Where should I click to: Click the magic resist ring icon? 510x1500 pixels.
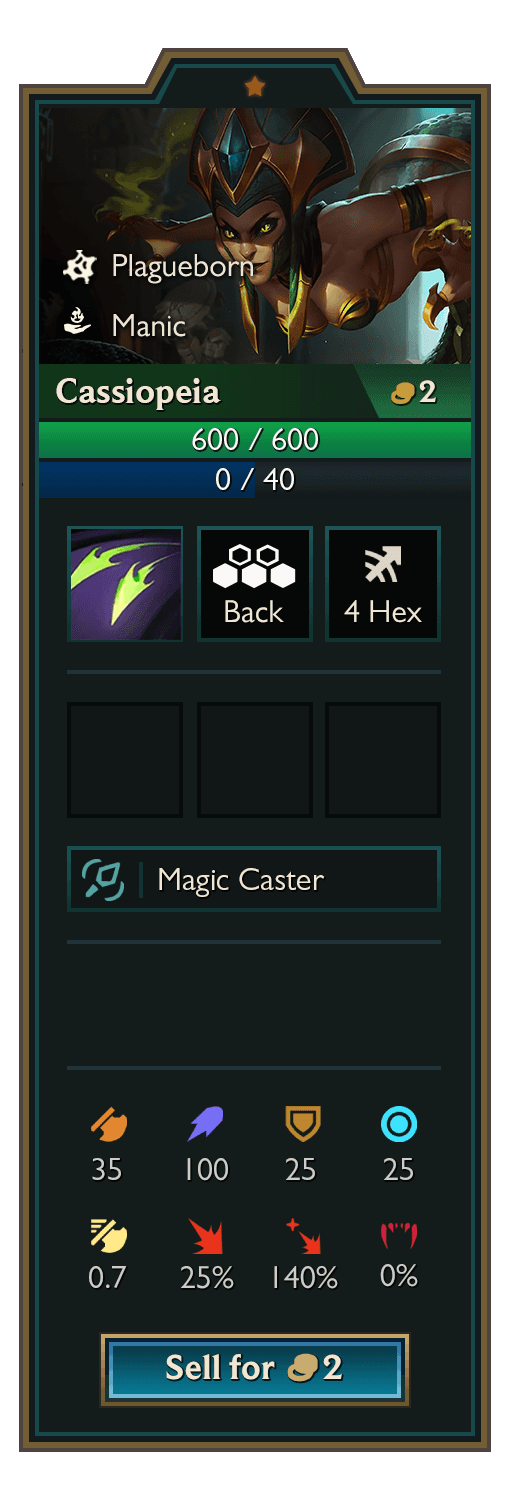(399, 1126)
